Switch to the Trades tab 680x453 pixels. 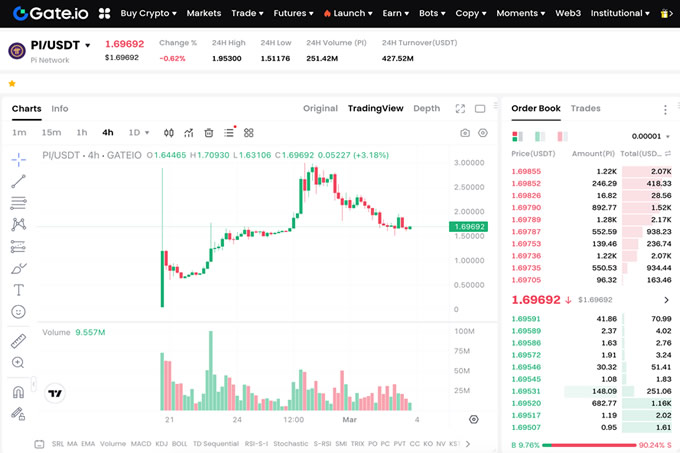point(585,108)
